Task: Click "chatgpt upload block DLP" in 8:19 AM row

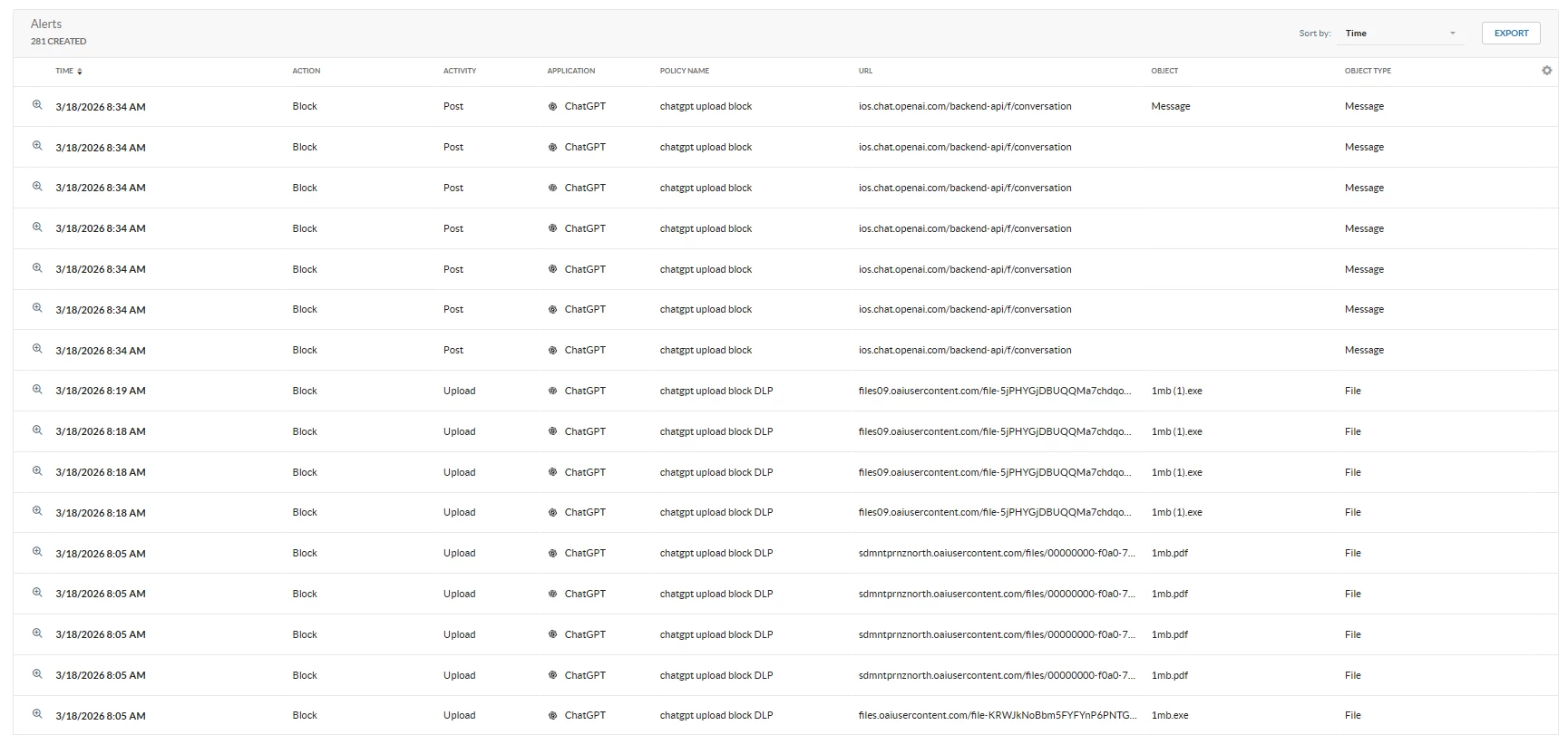Action: (x=716, y=391)
